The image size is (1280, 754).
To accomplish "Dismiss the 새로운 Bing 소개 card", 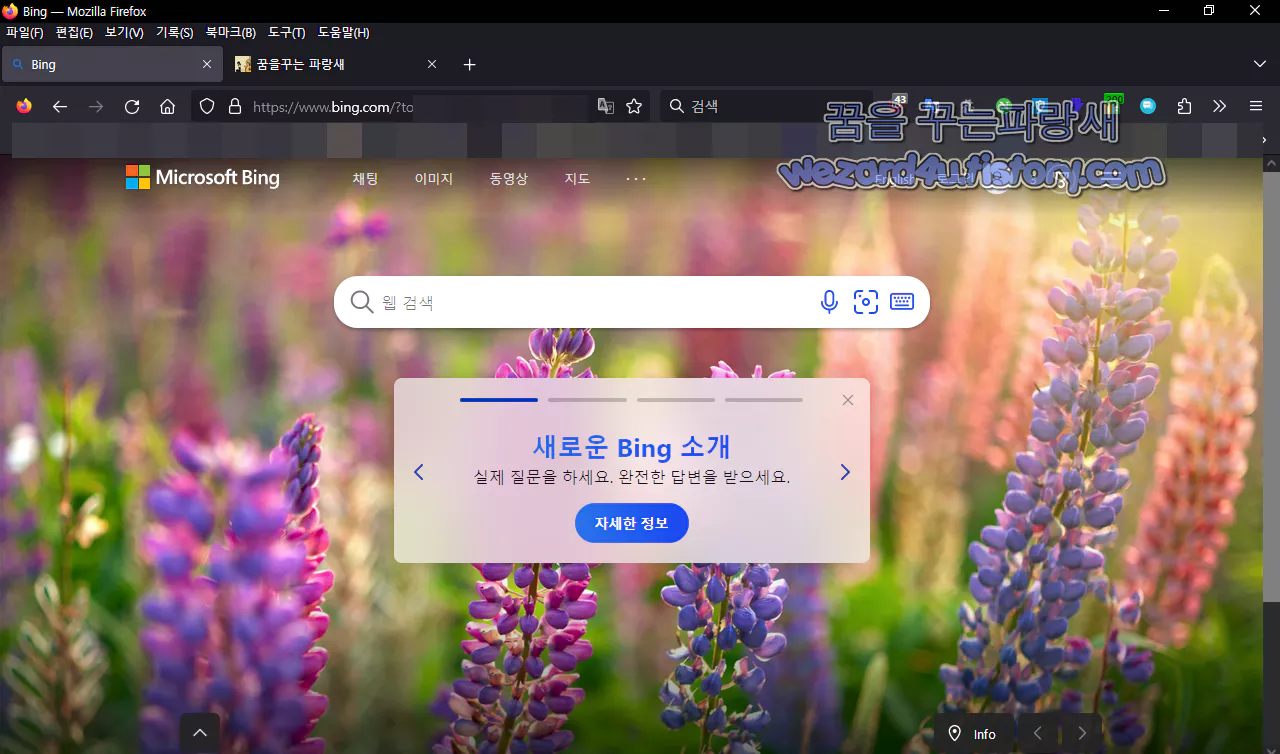I will 848,400.
